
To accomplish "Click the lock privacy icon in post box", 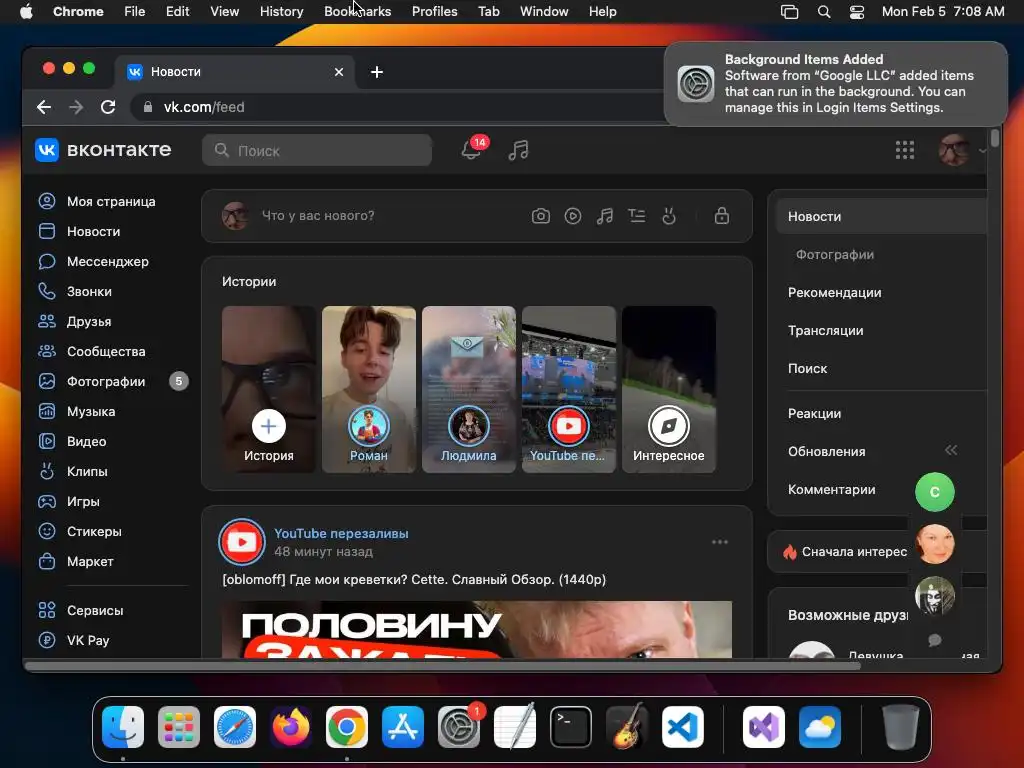I will 722,216.
